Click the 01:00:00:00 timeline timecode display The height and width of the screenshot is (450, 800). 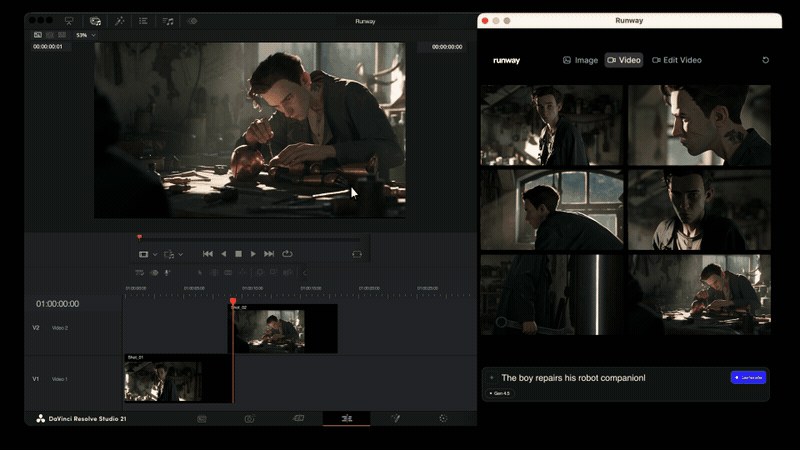(57, 304)
